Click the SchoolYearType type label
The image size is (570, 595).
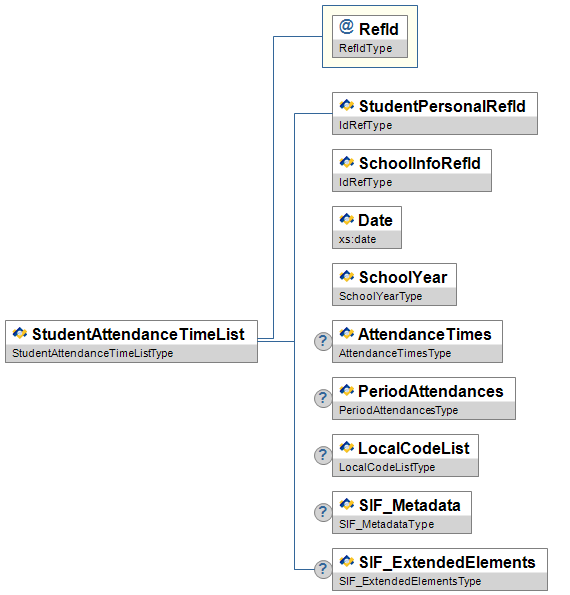(x=380, y=296)
